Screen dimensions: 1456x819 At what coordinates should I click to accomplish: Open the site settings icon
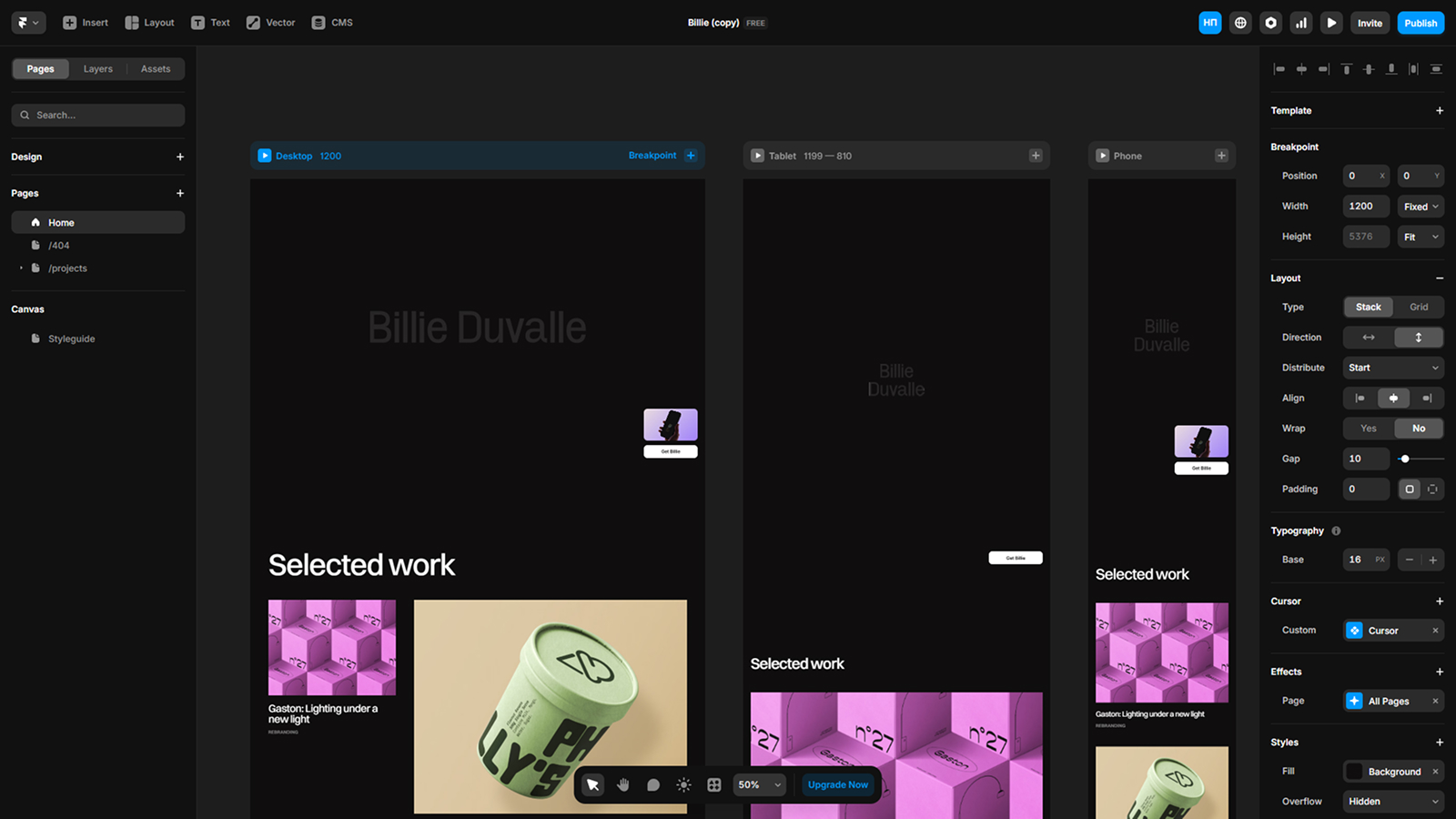coord(1270,22)
